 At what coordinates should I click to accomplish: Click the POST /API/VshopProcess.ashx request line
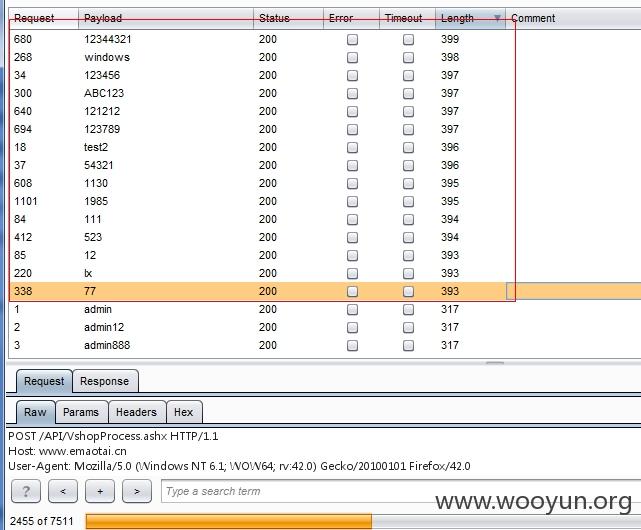tap(113, 436)
